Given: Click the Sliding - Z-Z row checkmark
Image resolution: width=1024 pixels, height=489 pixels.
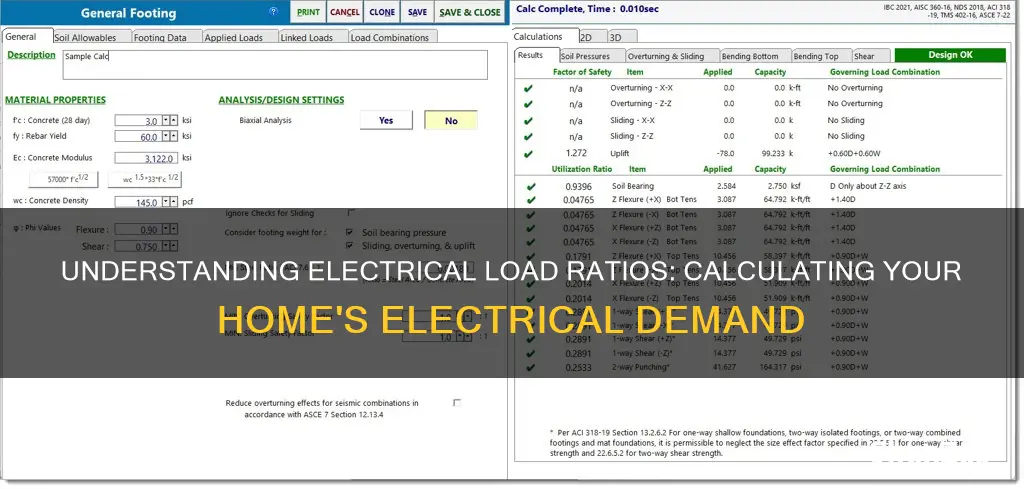Looking at the screenshot, I should [528, 137].
